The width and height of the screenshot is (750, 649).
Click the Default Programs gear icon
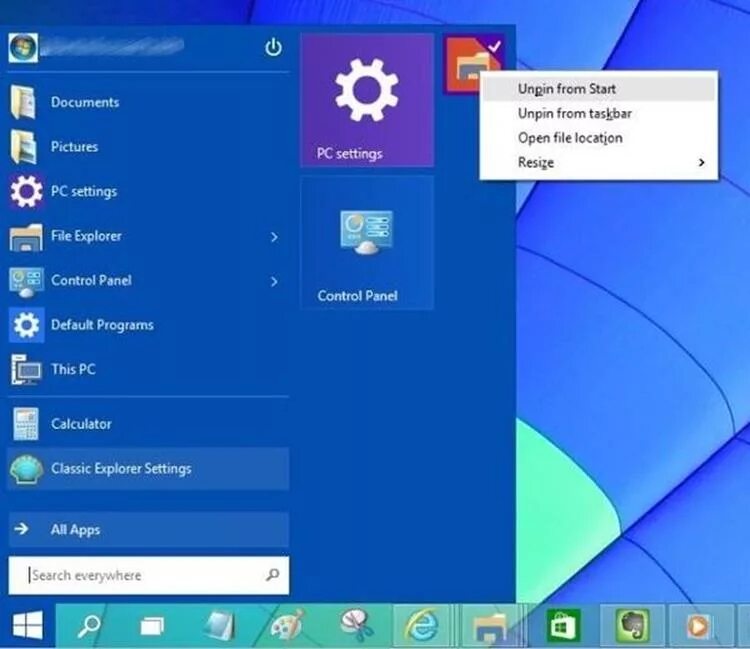click(26, 325)
